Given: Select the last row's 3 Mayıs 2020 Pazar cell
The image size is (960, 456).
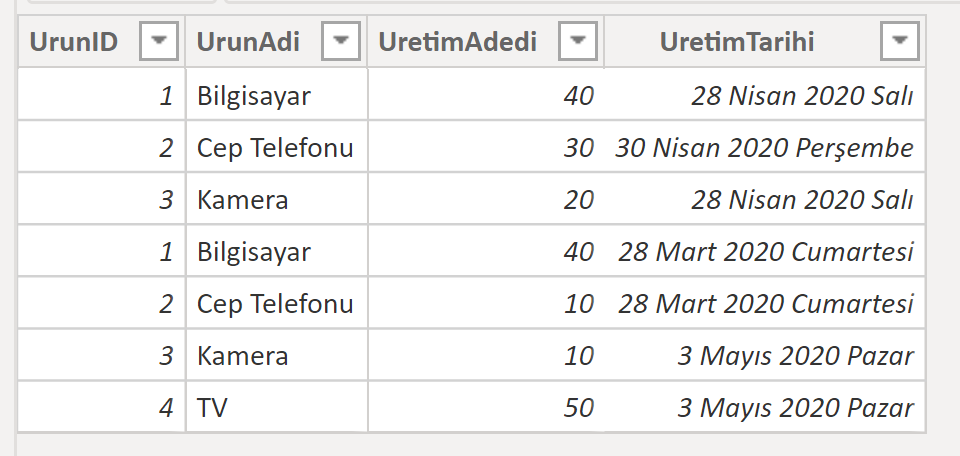Looking at the screenshot, I should pyautogui.click(x=764, y=407).
